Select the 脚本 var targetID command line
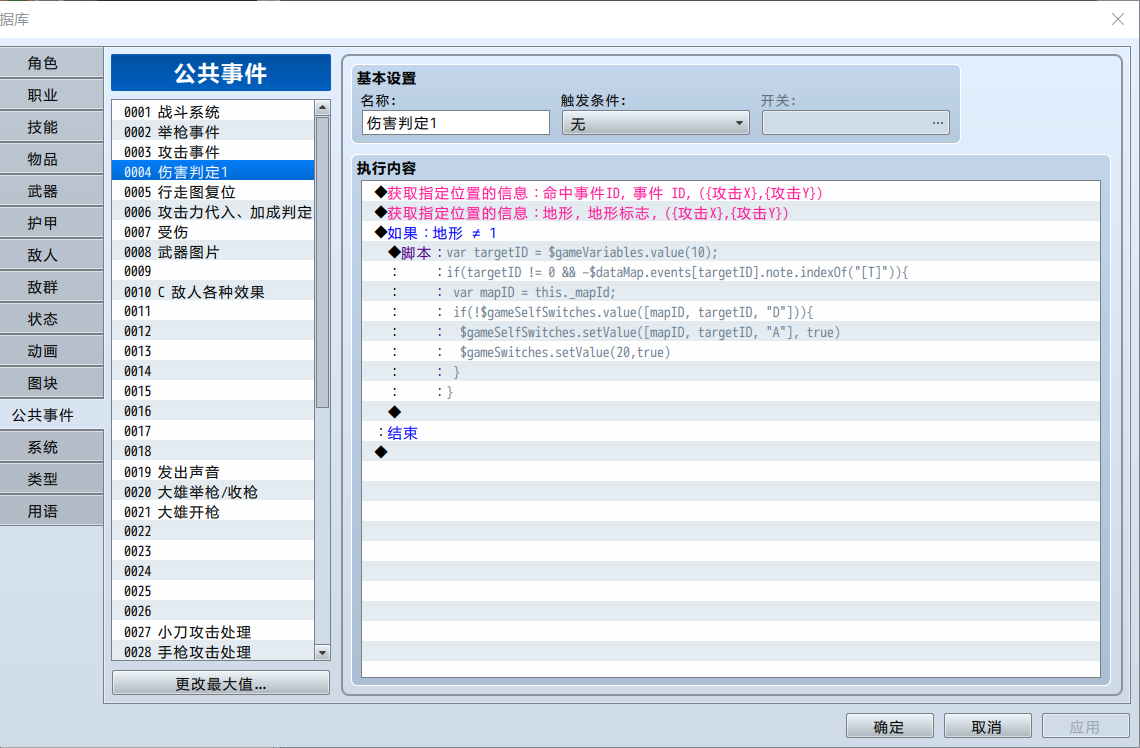Viewport: 1140px width, 748px height. click(x=731, y=252)
